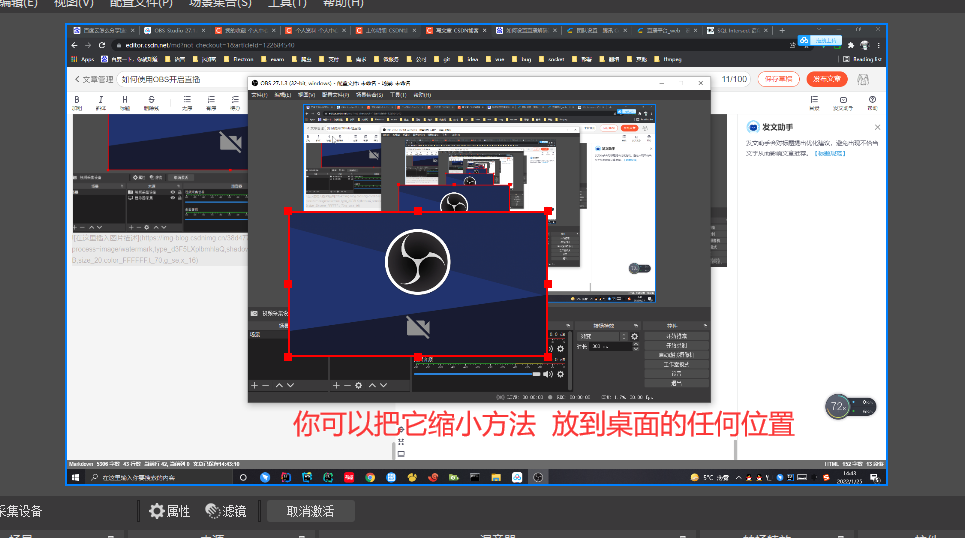This screenshot has width=965, height=538.
Task: Open 工具(T) menu in the captured OBS window
Action: tap(398, 95)
